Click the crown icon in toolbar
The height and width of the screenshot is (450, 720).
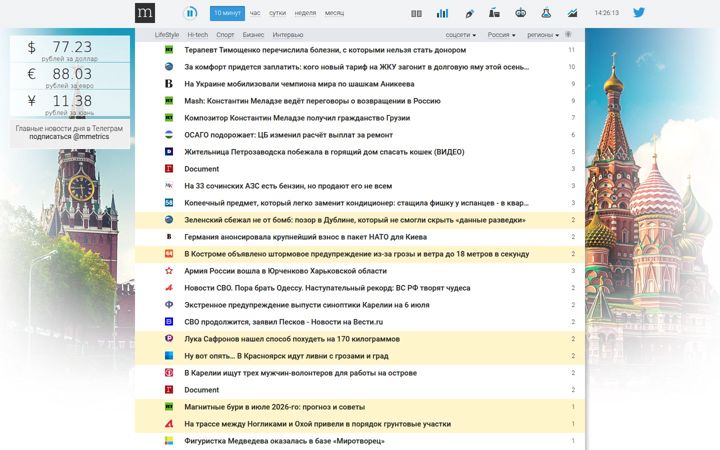520,13
